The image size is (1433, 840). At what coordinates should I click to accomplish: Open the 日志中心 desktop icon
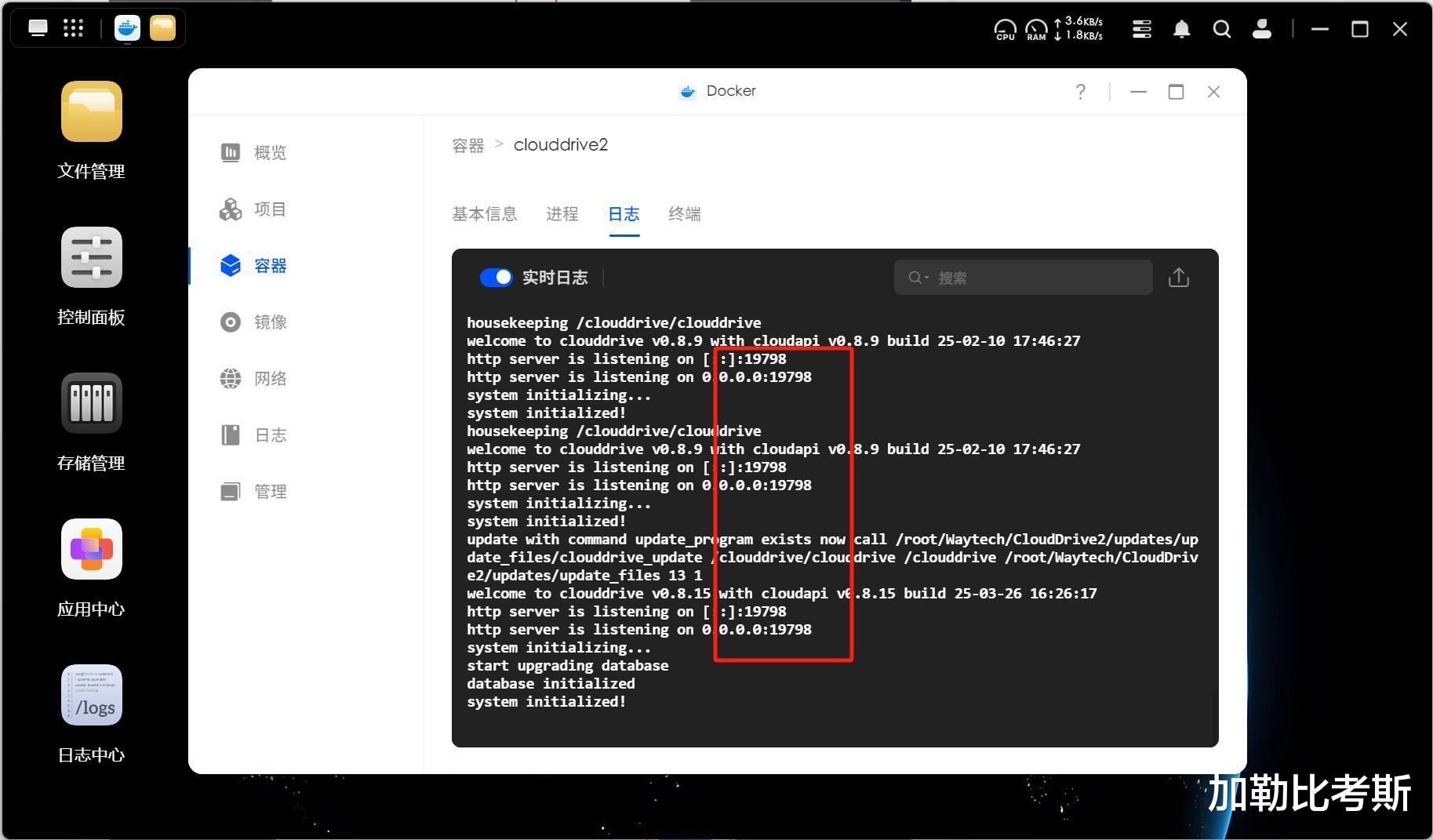(92, 695)
